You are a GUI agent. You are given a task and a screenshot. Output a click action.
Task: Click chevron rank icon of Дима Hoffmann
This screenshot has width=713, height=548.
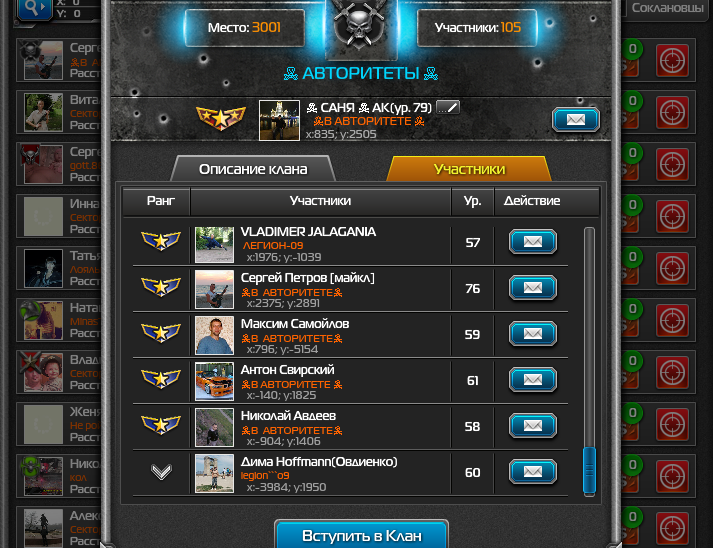coord(161,472)
